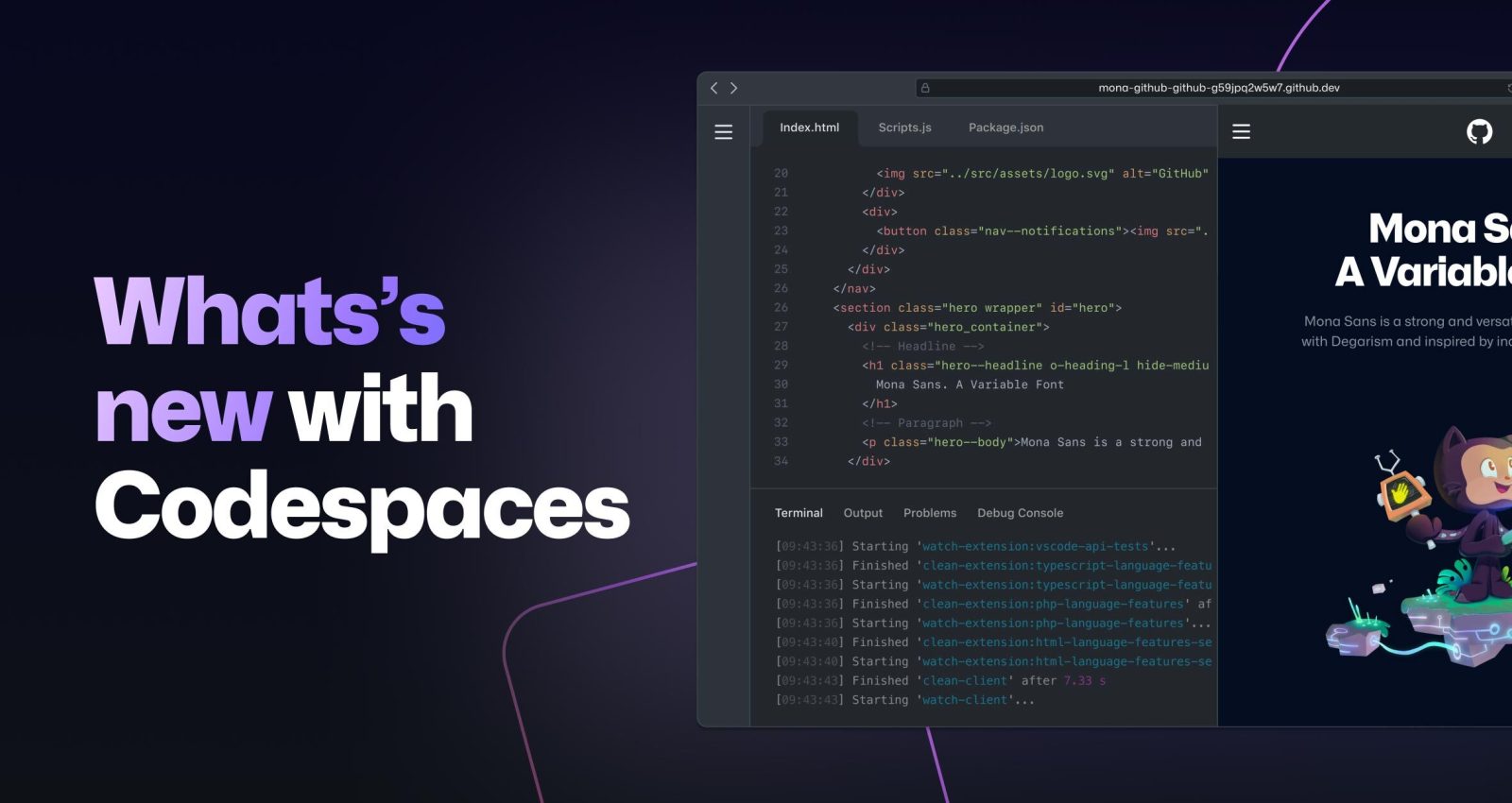The height and width of the screenshot is (803, 1512).
Task: Click the closing </h1> tag line
Action: [x=880, y=403]
